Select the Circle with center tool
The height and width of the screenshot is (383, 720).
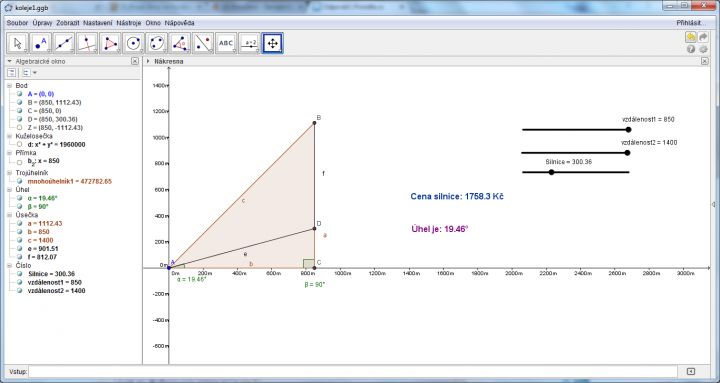point(134,43)
